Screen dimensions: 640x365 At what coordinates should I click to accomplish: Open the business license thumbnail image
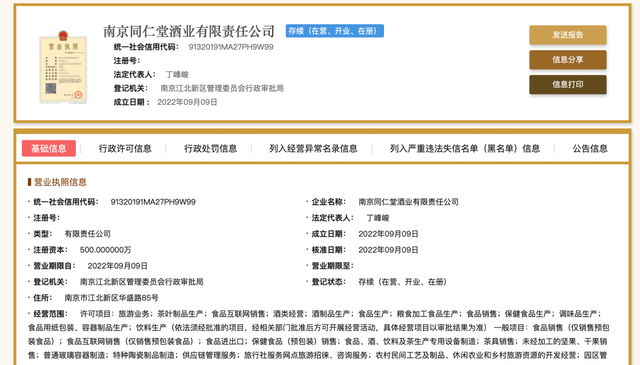click(x=63, y=67)
